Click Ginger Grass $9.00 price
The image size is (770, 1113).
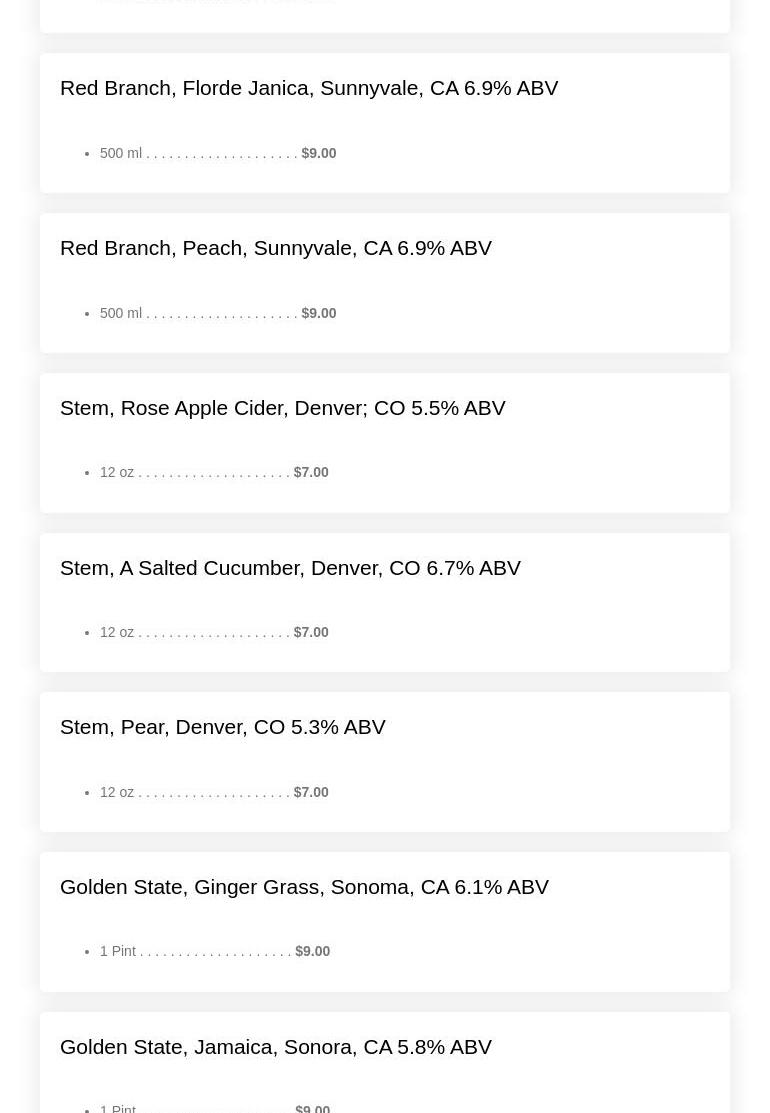pos(312,951)
